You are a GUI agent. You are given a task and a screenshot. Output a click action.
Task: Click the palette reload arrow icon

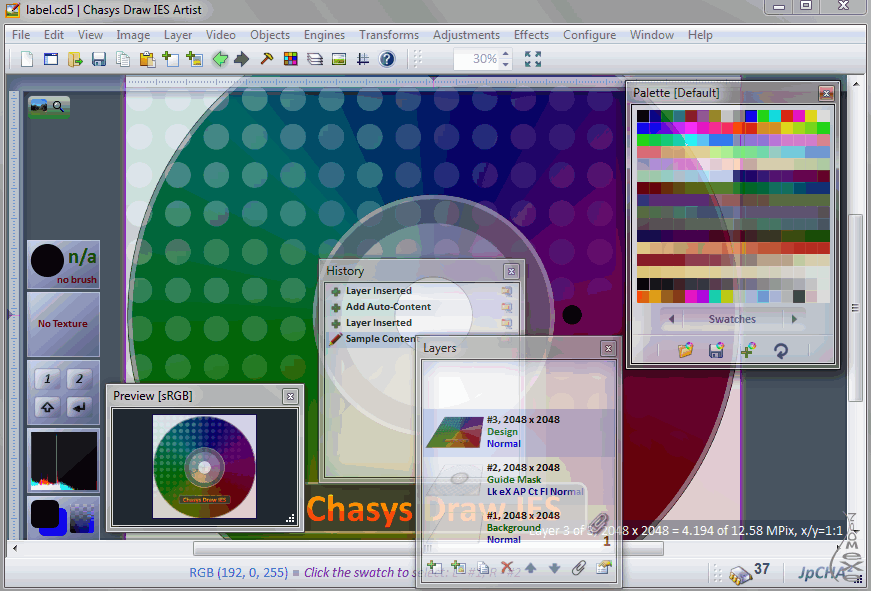(x=780, y=350)
